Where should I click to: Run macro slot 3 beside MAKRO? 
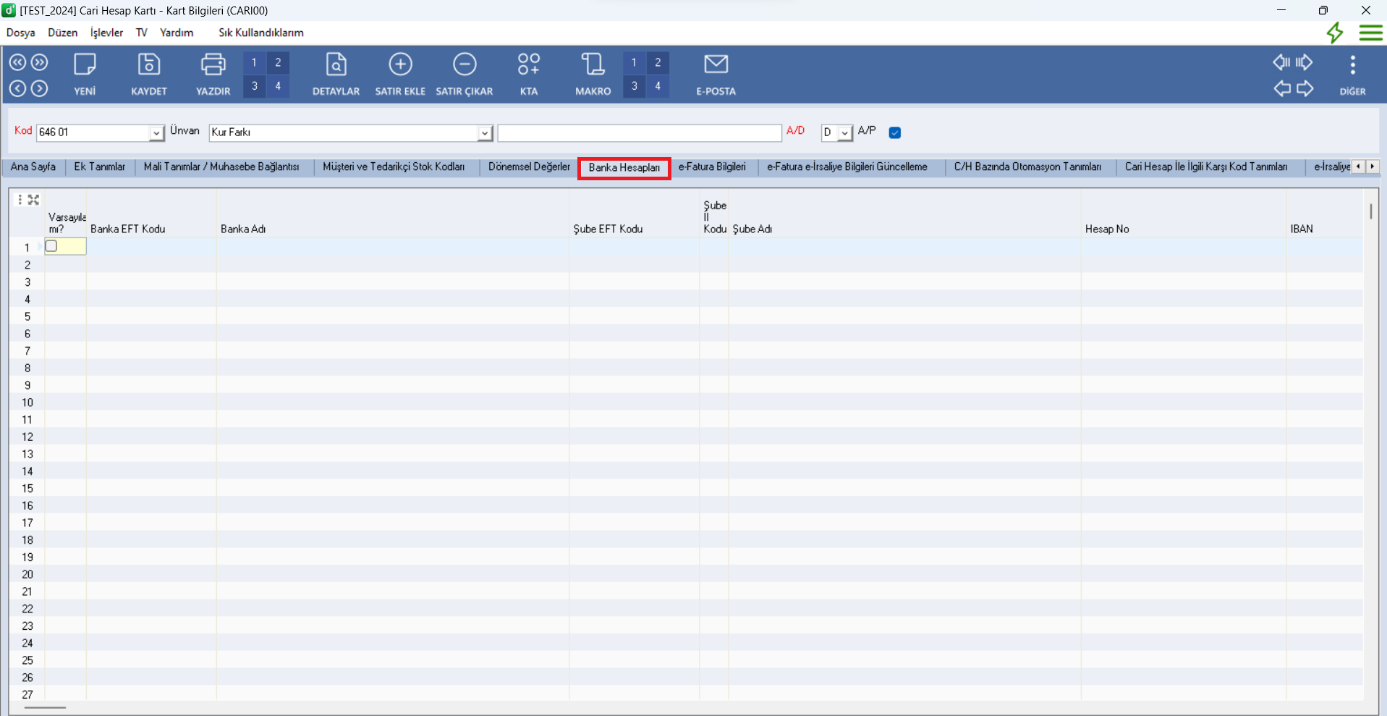(x=633, y=87)
